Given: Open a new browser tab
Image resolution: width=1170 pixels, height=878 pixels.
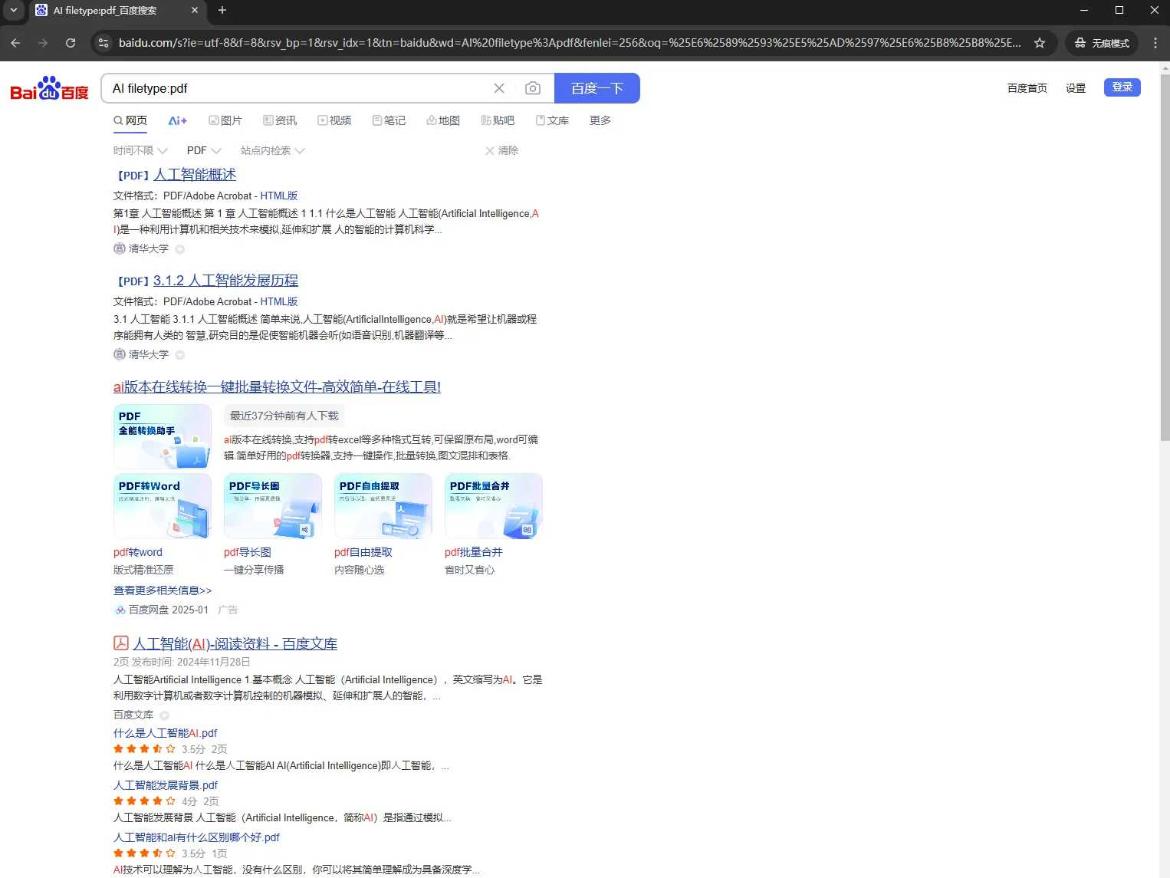Looking at the screenshot, I should 222,10.
